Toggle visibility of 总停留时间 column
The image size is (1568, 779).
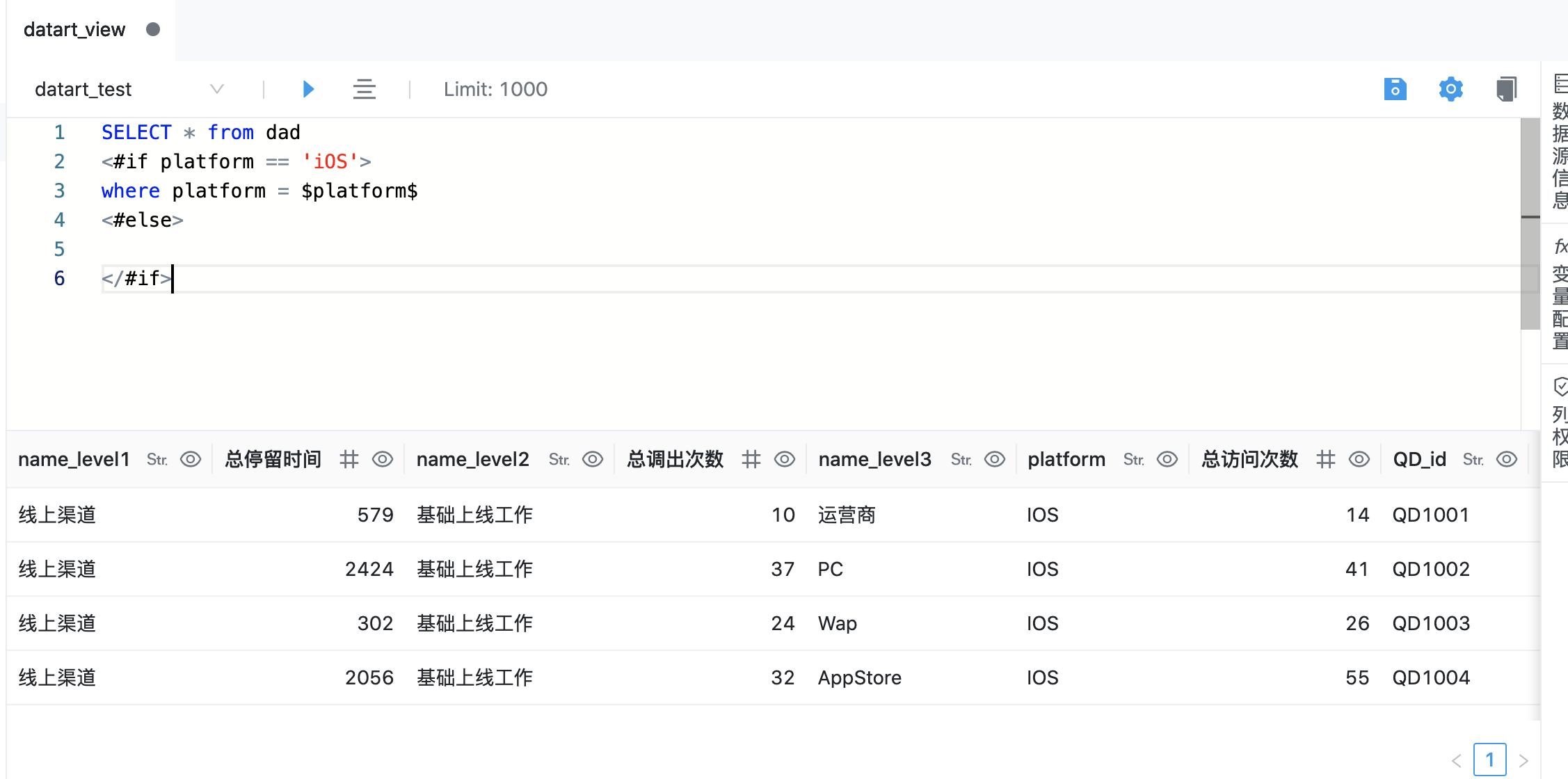pyautogui.click(x=383, y=459)
